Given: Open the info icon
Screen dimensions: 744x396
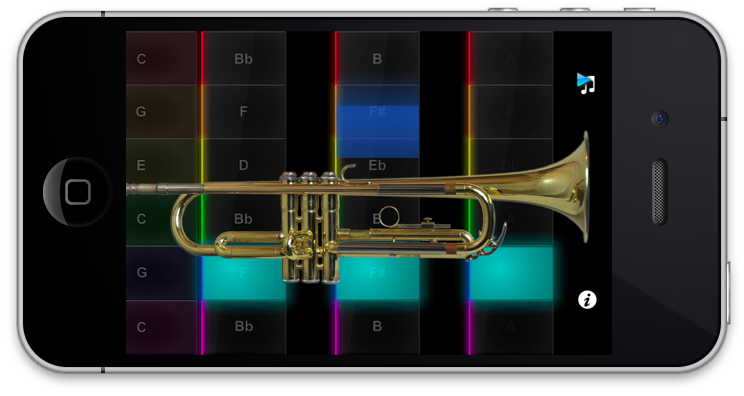Looking at the screenshot, I should pos(587,300).
